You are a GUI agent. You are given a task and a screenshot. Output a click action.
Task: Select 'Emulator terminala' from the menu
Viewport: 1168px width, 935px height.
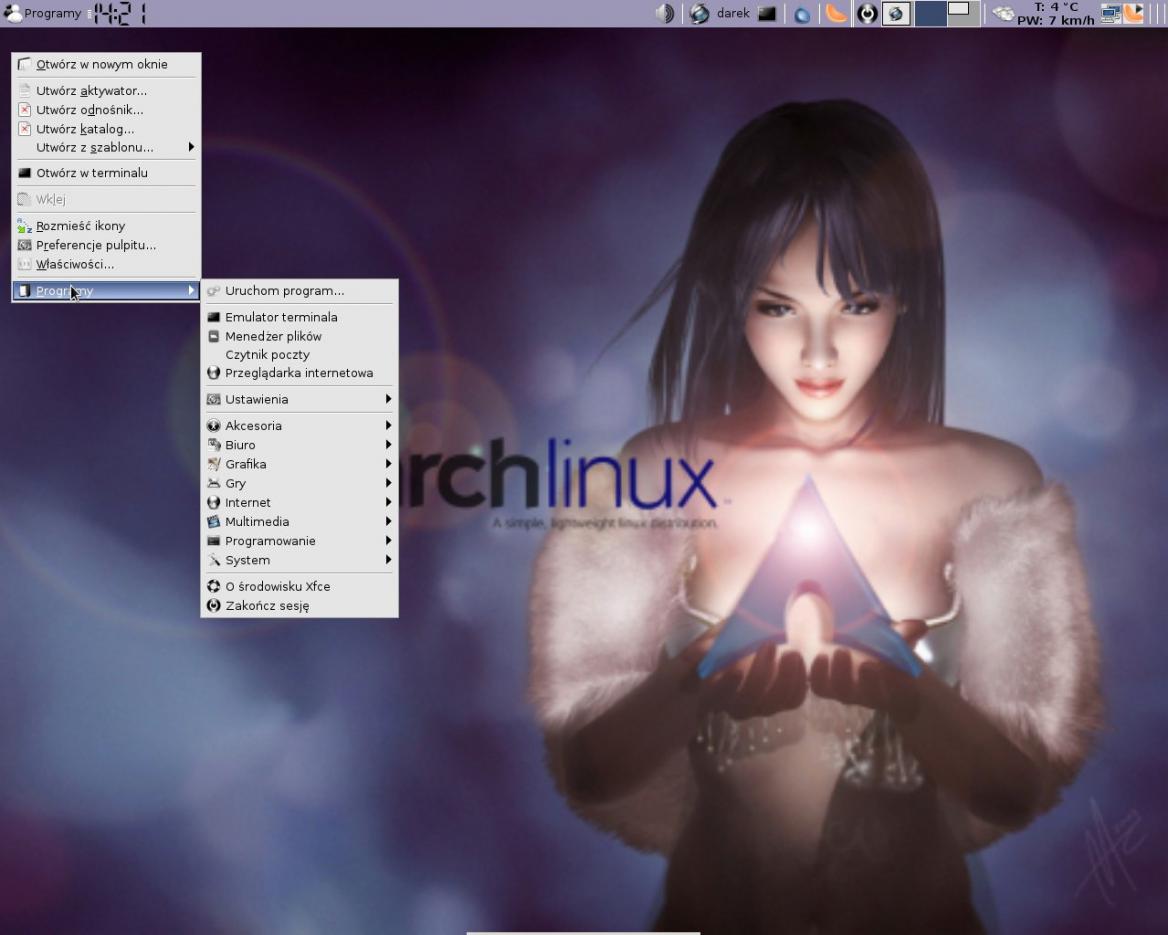tap(281, 317)
